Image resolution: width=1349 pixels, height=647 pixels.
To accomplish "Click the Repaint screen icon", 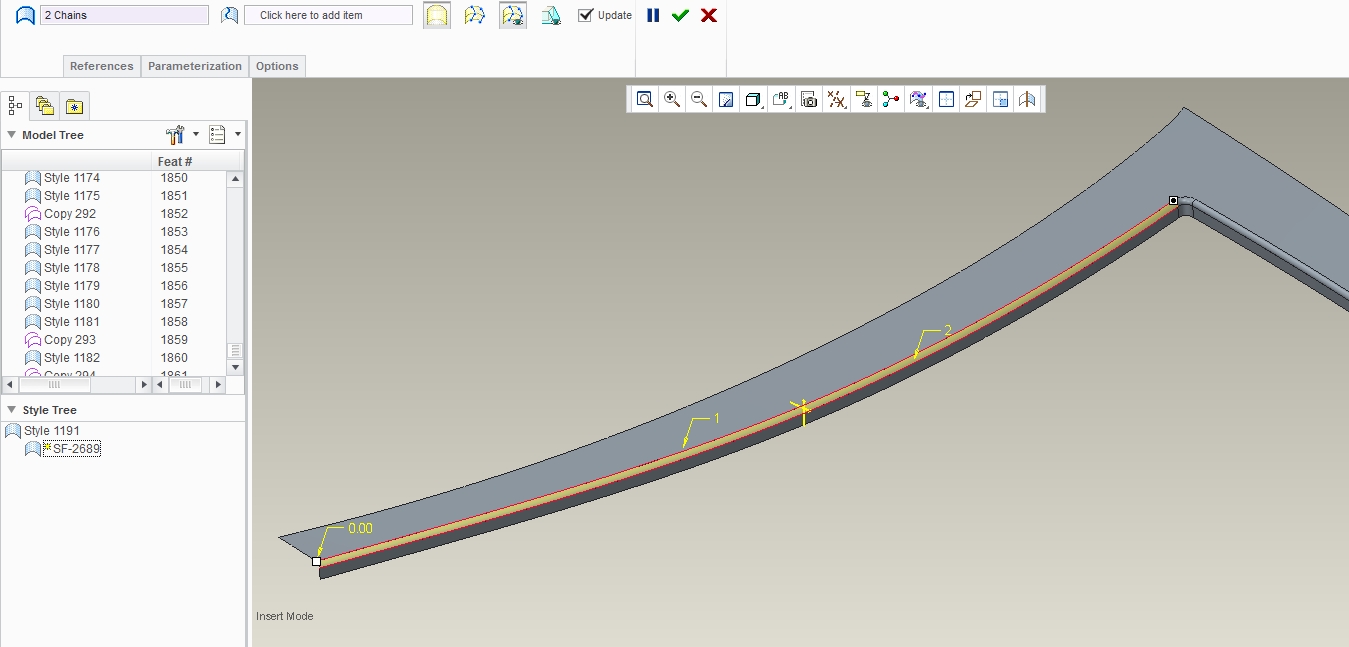I will coord(727,99).
